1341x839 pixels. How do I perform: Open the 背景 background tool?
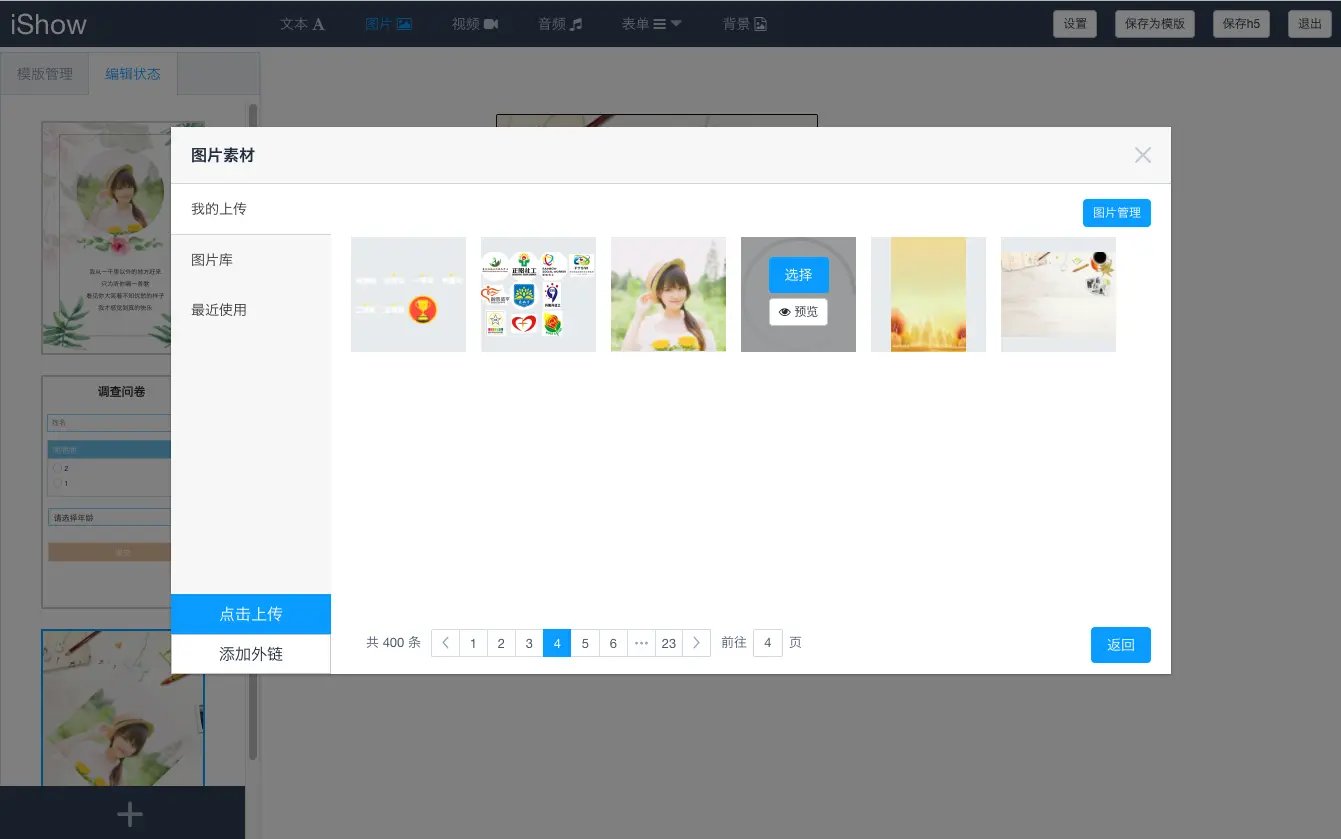click(744, 24)
